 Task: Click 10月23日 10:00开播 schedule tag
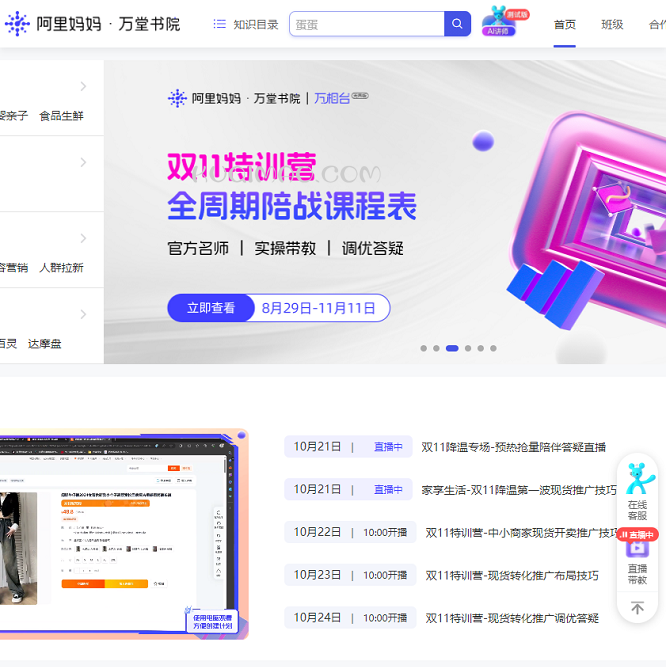tap(350, 575)
